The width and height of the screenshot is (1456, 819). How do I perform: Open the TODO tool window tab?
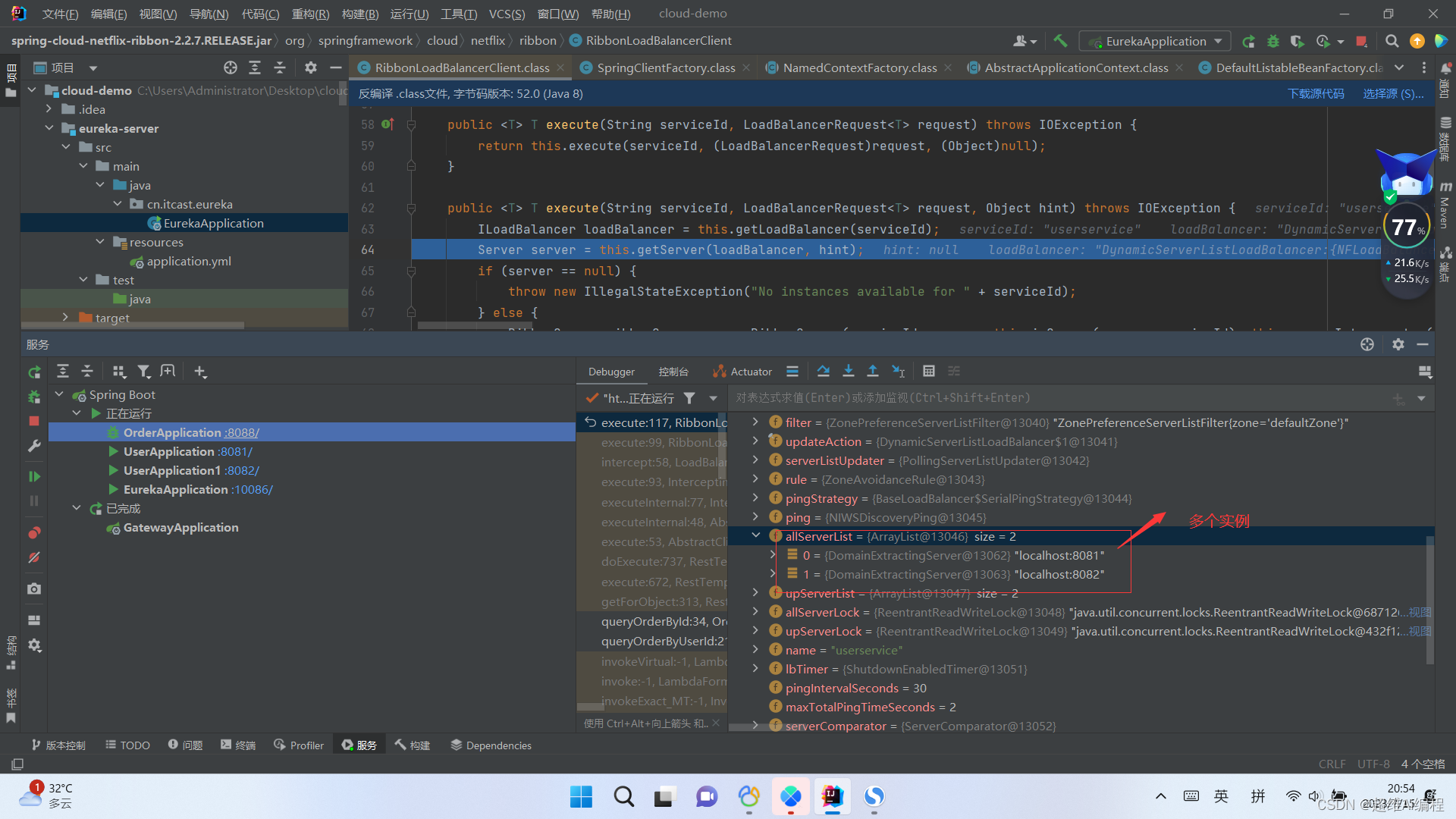127,745
